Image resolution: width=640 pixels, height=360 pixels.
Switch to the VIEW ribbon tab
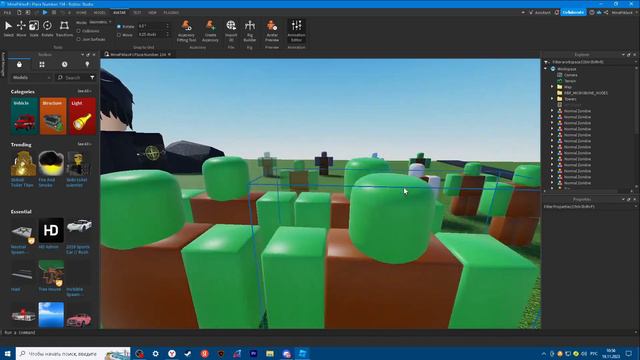(x=152, y=13)
